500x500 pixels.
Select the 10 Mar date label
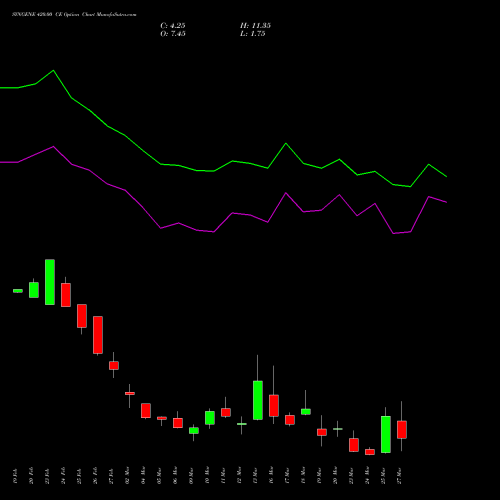[x=207, y=476]
